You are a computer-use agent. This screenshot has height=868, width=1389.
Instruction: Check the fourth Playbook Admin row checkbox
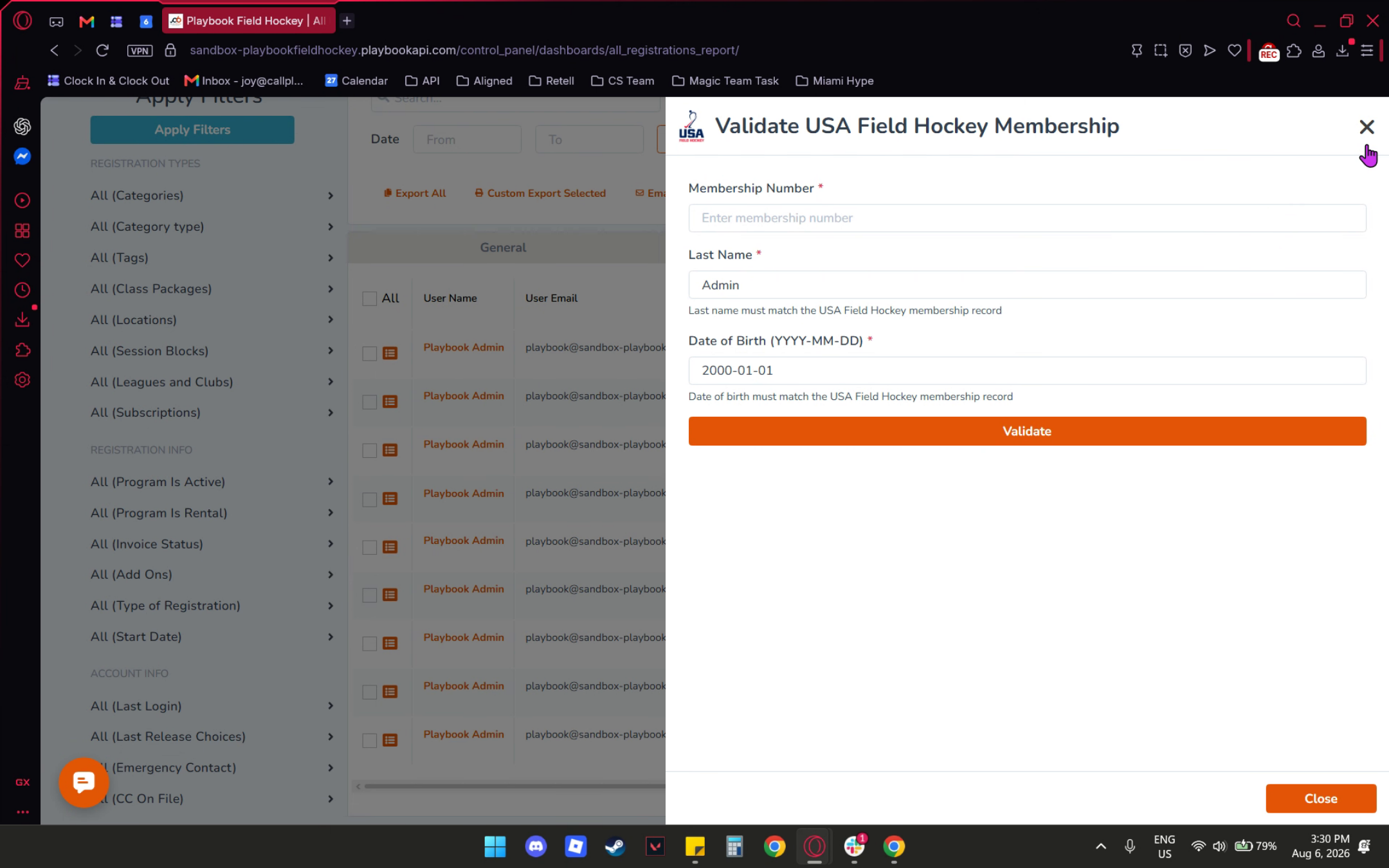(x=370, y=499)
